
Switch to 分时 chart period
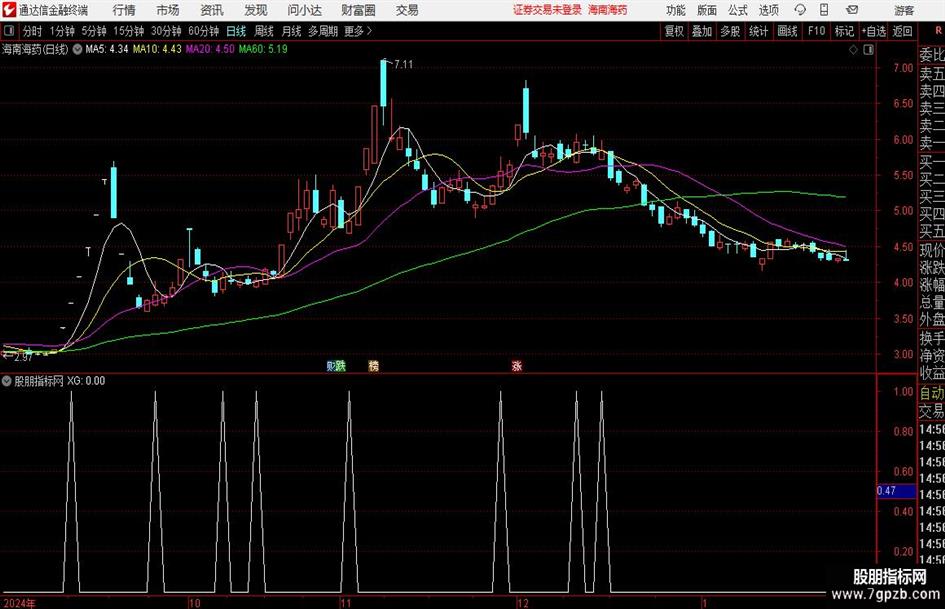(x=32, y=31)
